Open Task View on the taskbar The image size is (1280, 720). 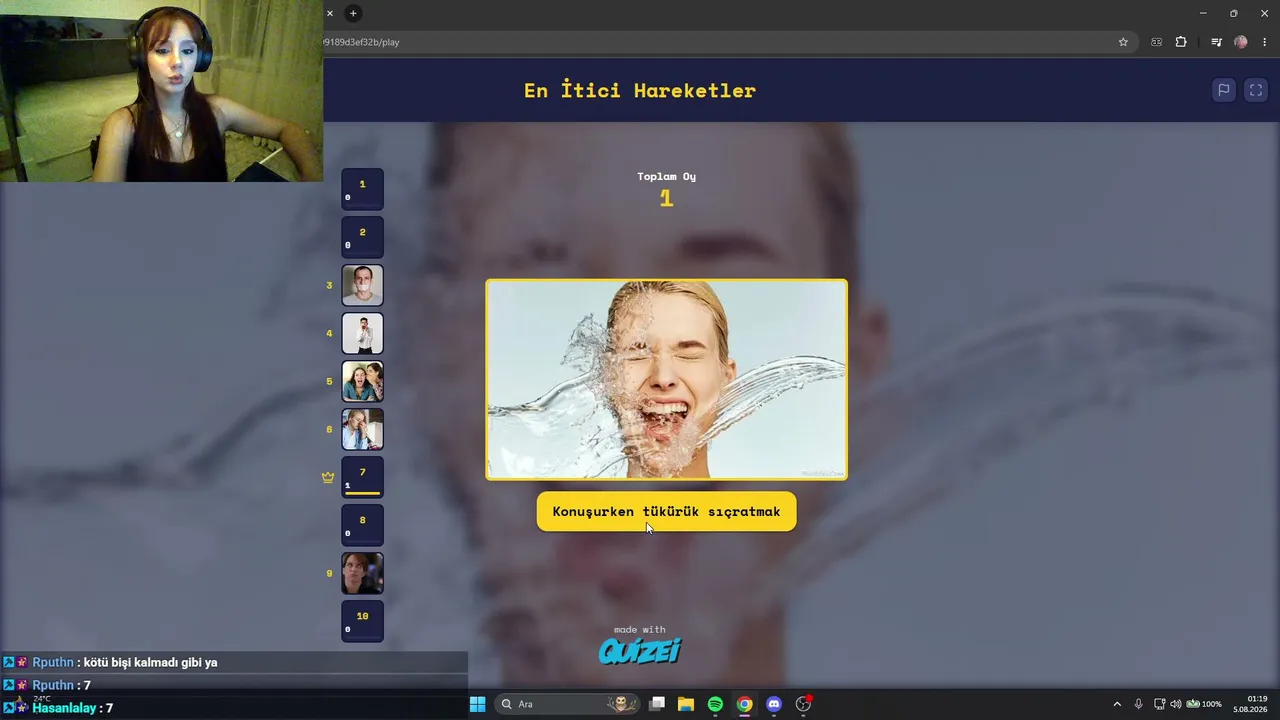point(657,704)
